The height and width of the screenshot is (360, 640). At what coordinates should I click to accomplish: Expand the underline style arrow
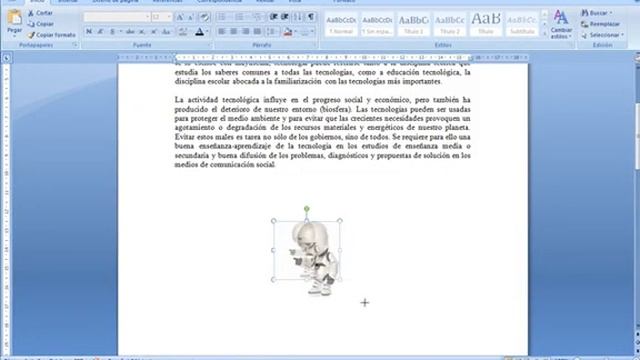[x=120, y=32]
